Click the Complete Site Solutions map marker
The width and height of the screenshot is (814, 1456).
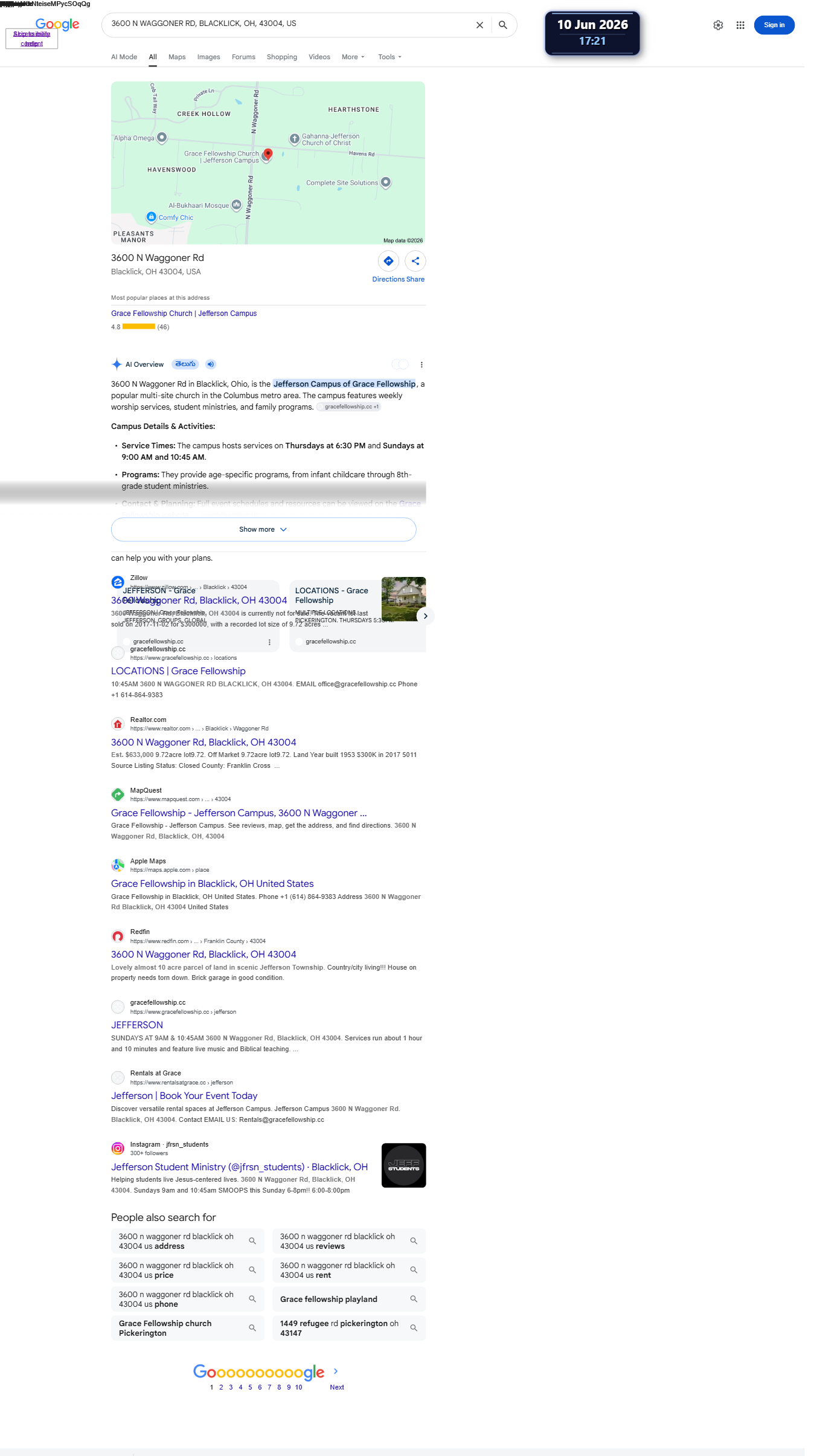386,182
